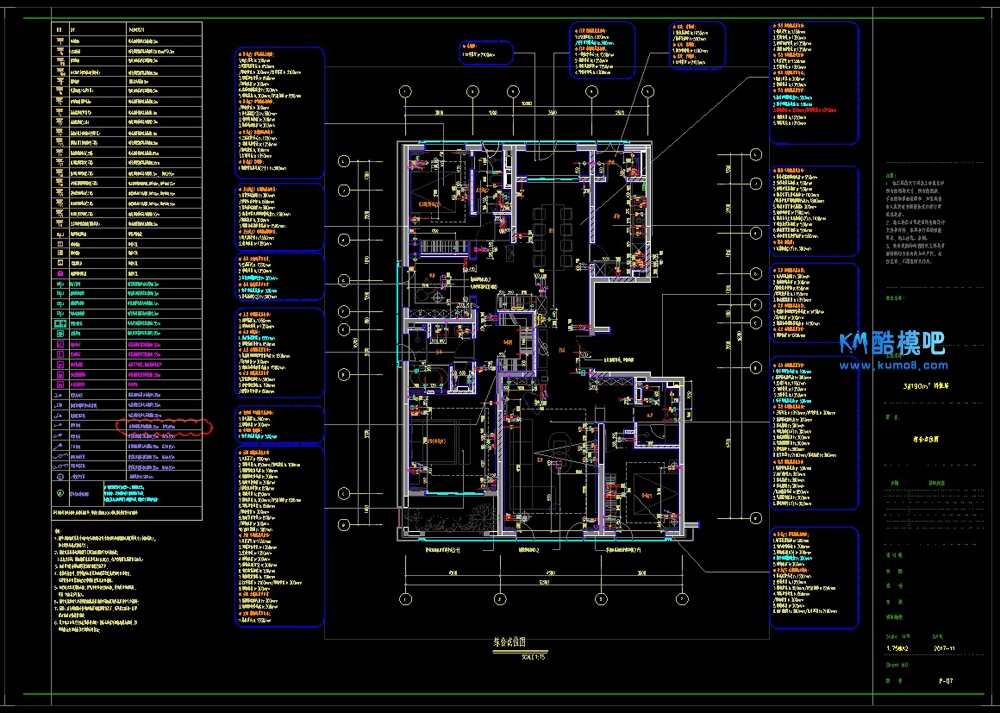This screenshot has width=1000, height=713.
Task: Select the green circle symbol in the legend
Action: 60,493
